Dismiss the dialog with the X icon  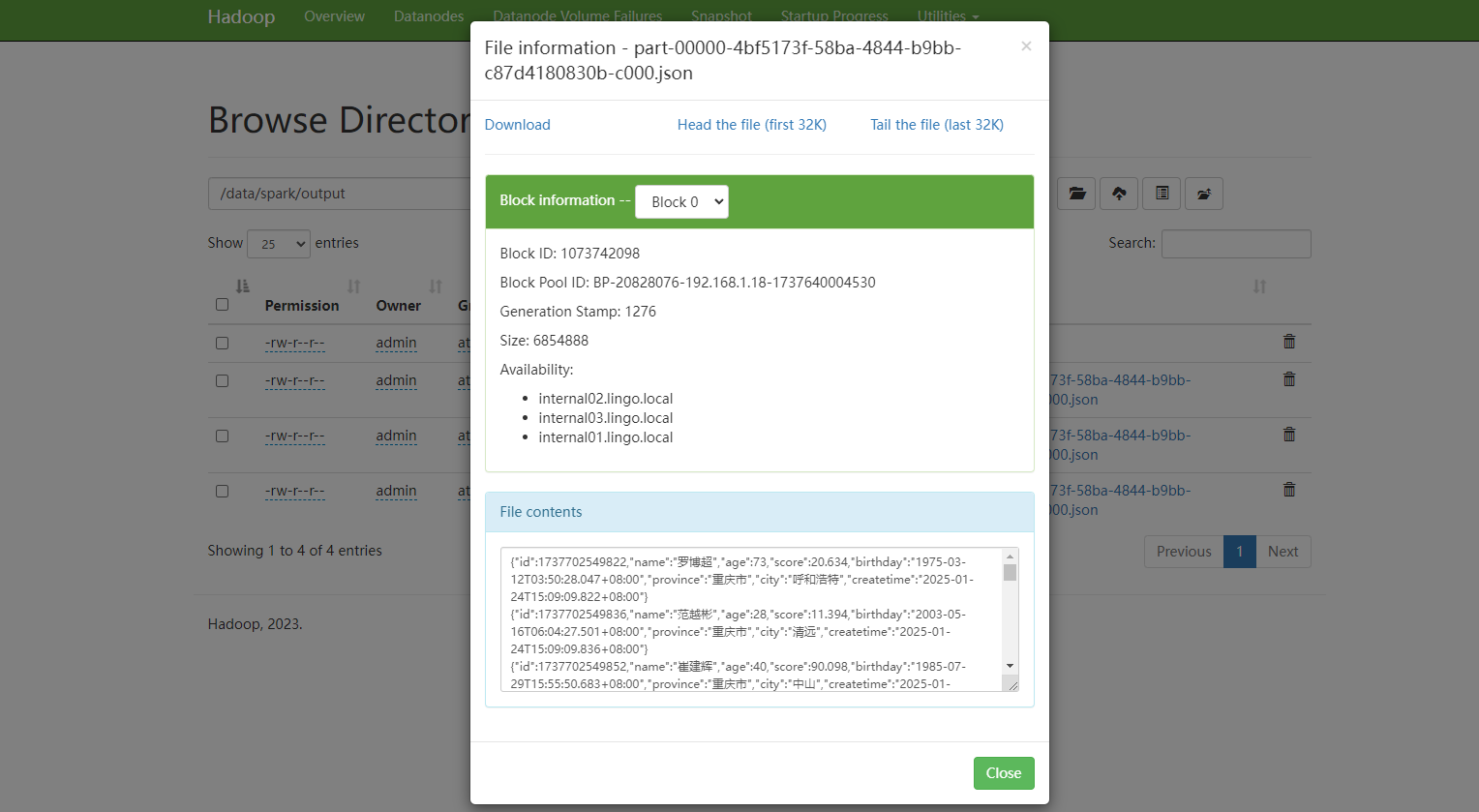[x=1026, y=46]
